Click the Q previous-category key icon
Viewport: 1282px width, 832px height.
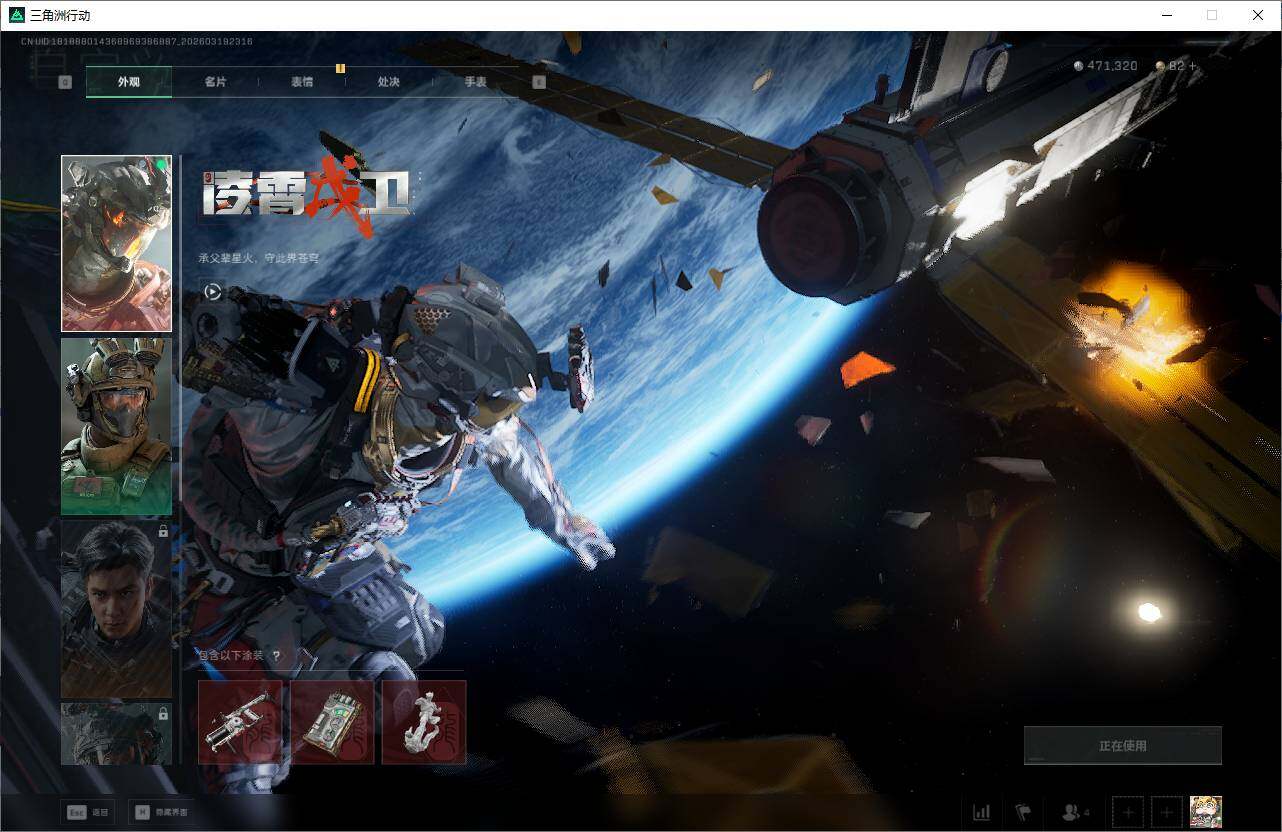click(65, 82)
